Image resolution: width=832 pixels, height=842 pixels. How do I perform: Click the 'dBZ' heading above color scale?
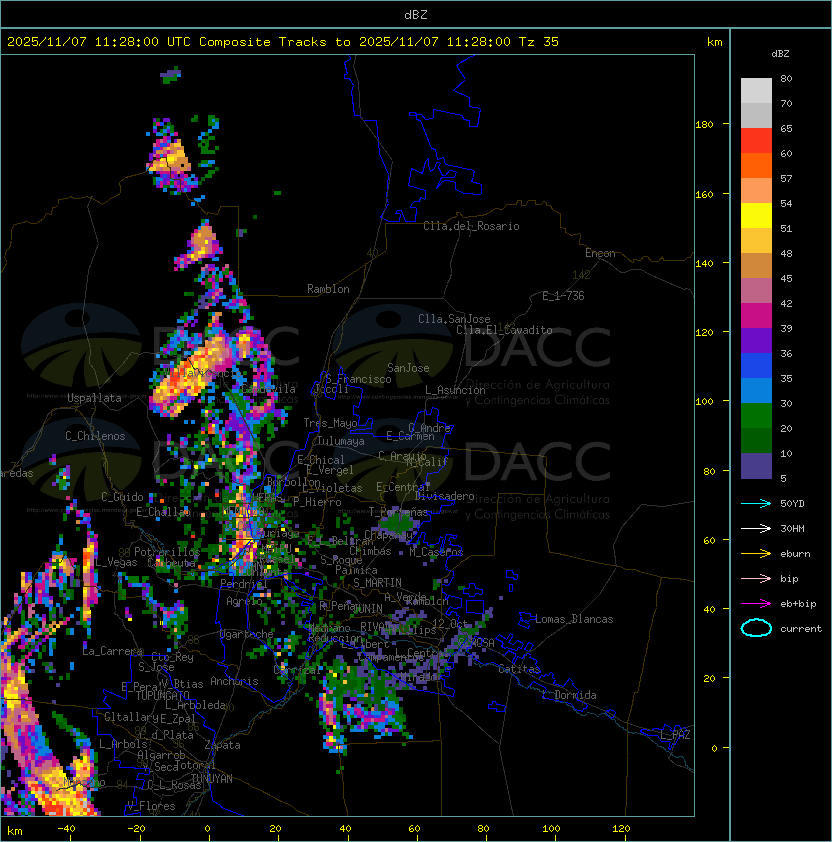pos(780,54)
